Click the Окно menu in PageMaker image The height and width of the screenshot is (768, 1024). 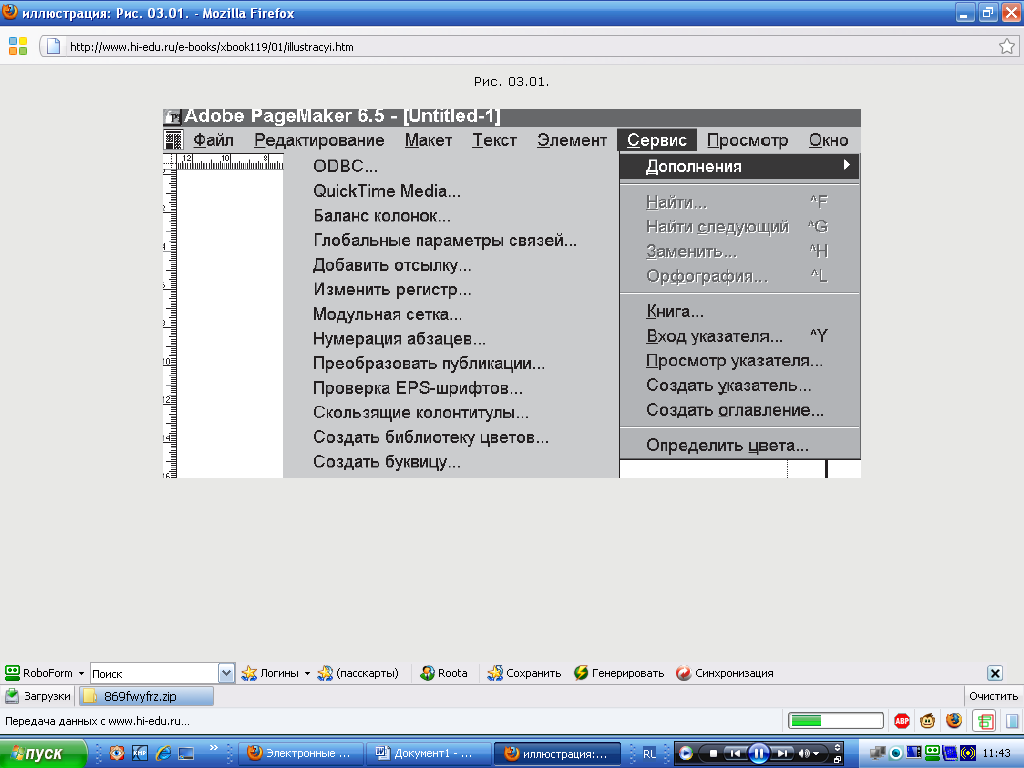[828, 140]
